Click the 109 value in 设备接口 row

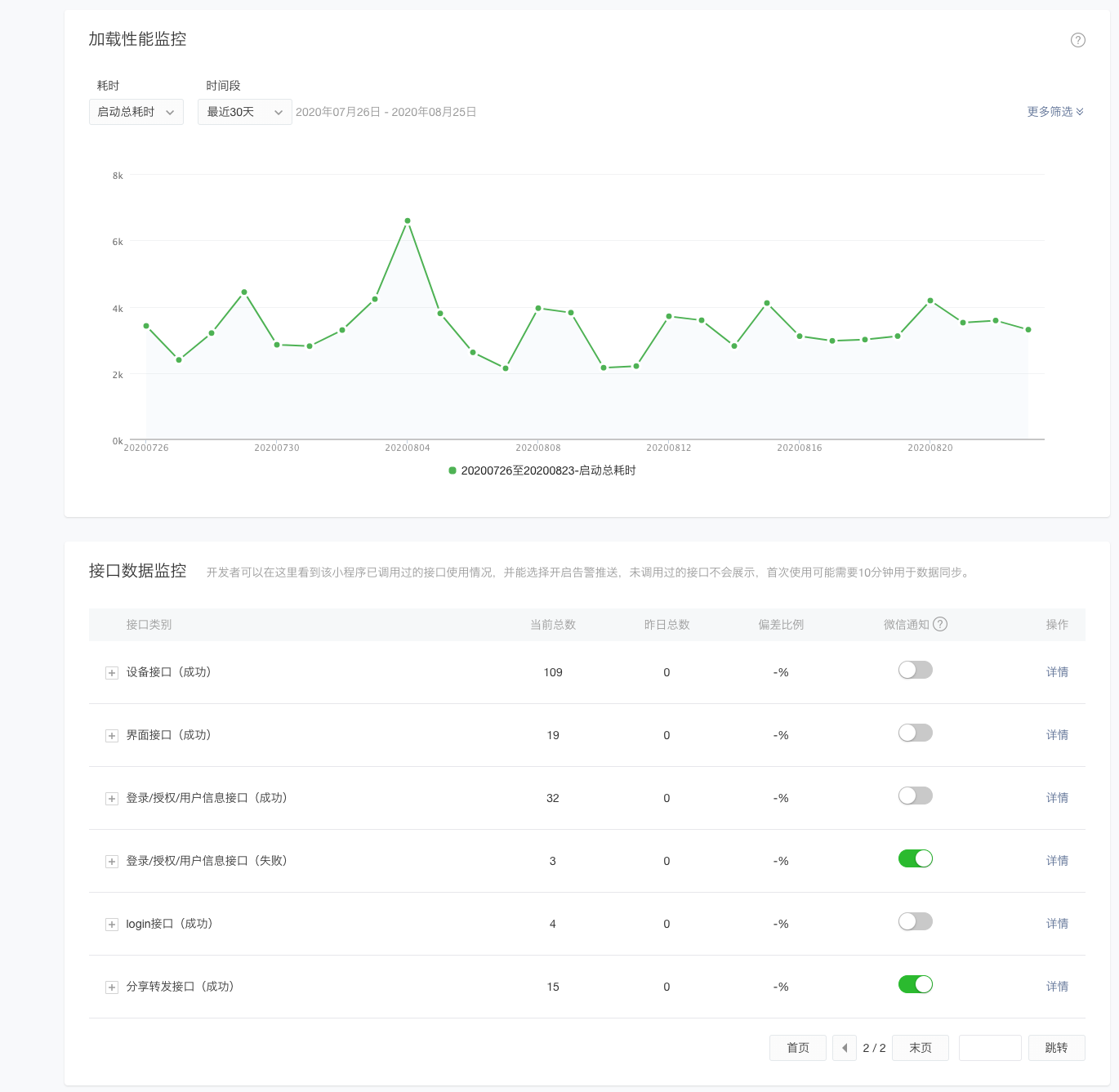click(x=553, y=672)
